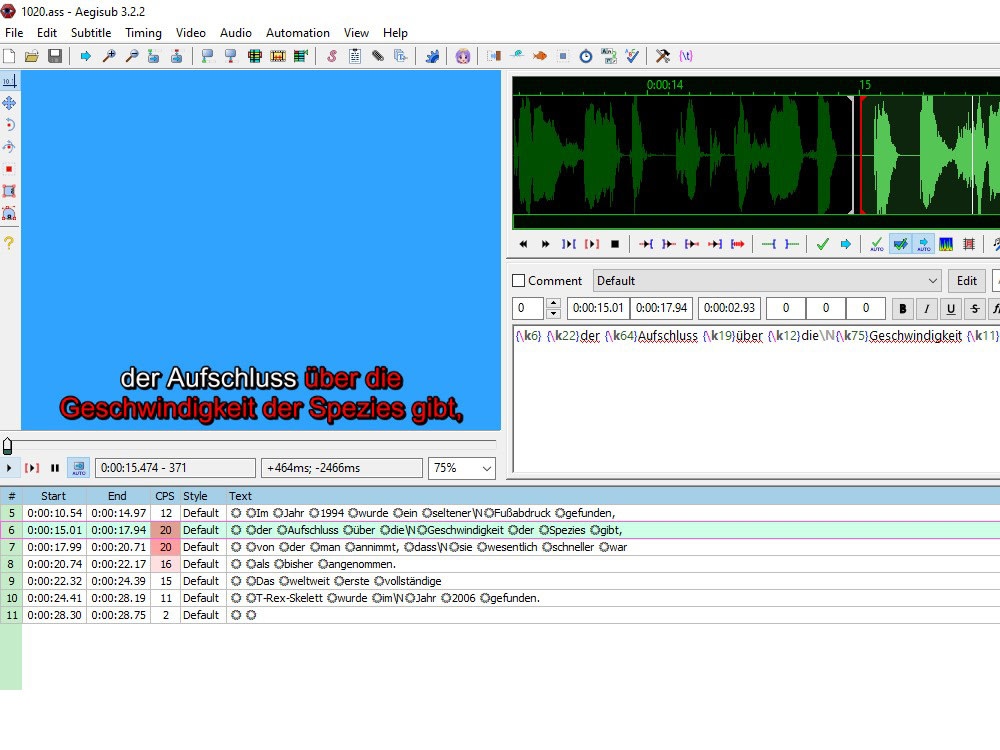Create a new subtitles file
The width and height of the screenshot is (1000, 750).
[9, 56]
